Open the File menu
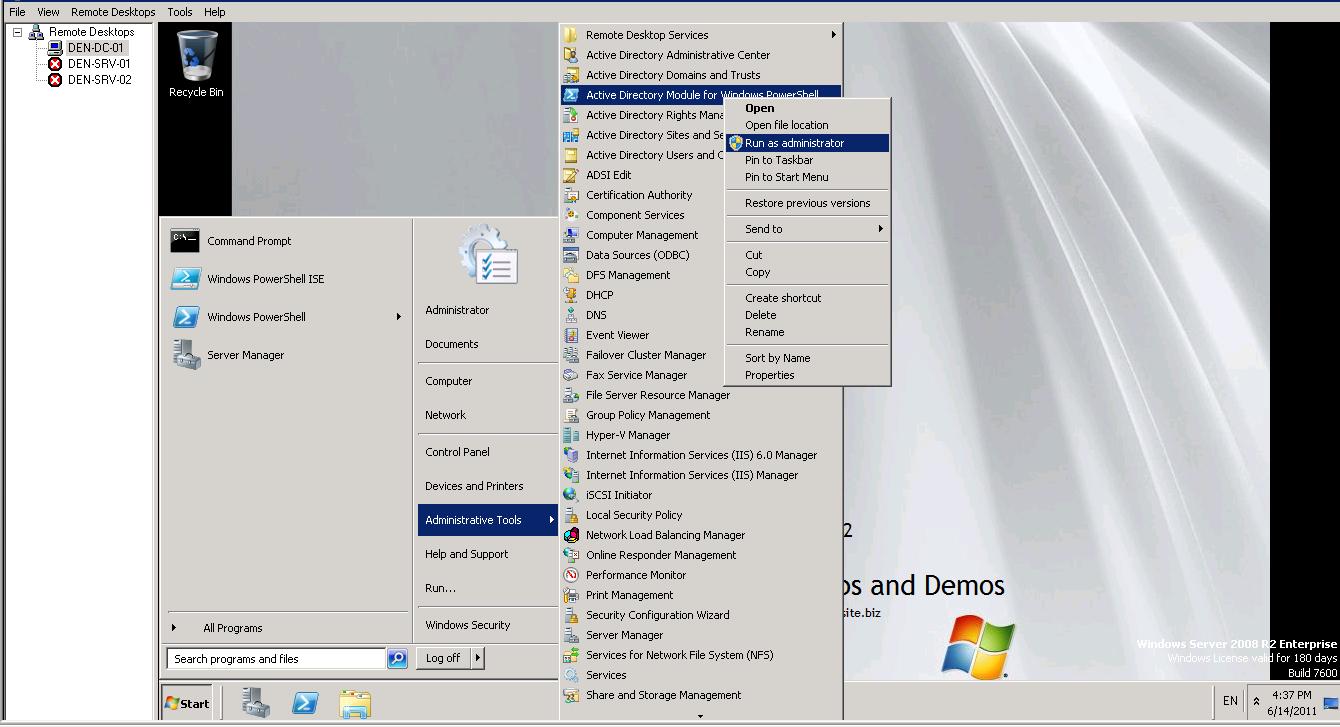The image size is (1340, 727). tap(17, 12)
